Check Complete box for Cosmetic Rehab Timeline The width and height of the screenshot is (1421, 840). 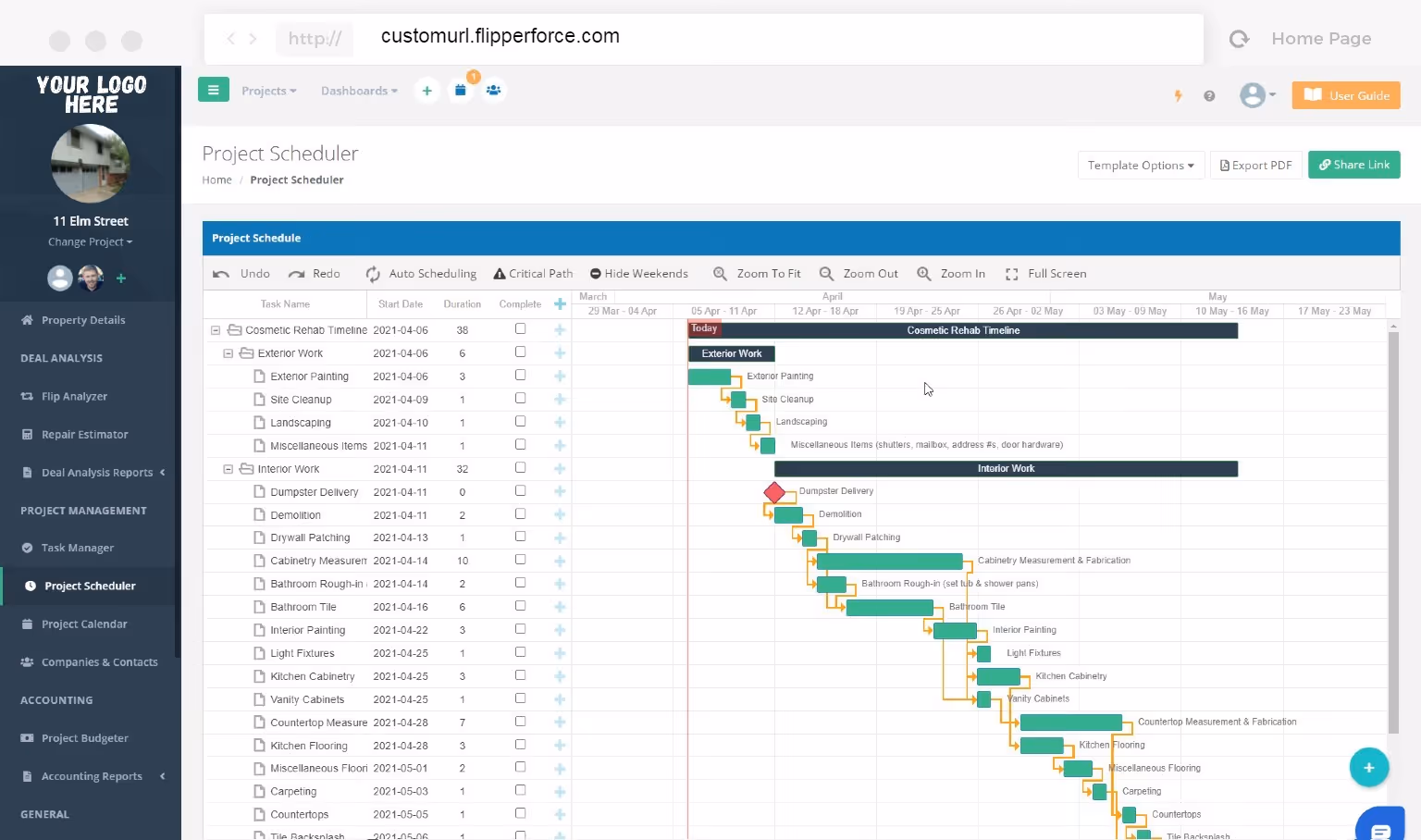(x=520, y=329)
